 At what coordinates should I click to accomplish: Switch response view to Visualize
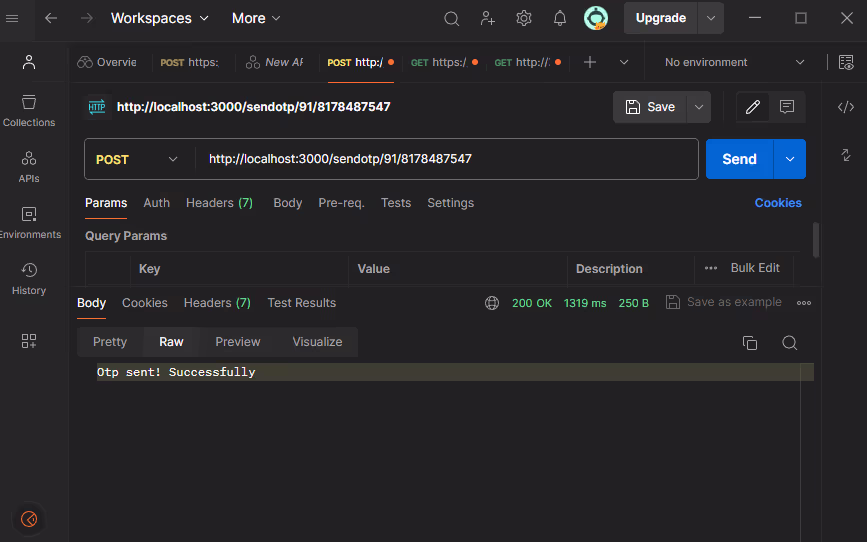tap(317, 342)
